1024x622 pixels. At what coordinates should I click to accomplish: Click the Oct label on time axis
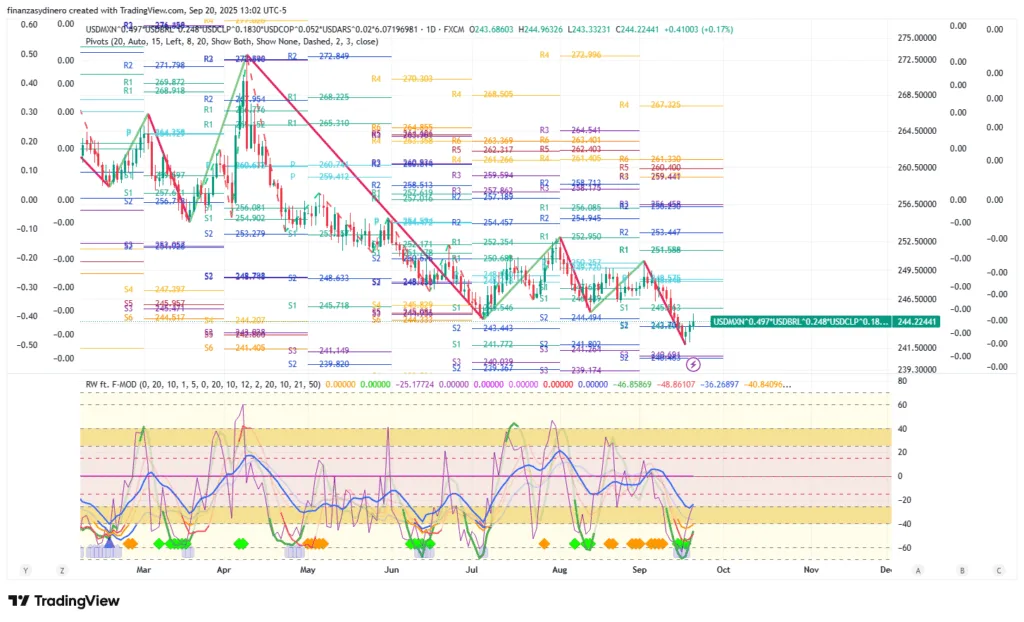point(723,570)
